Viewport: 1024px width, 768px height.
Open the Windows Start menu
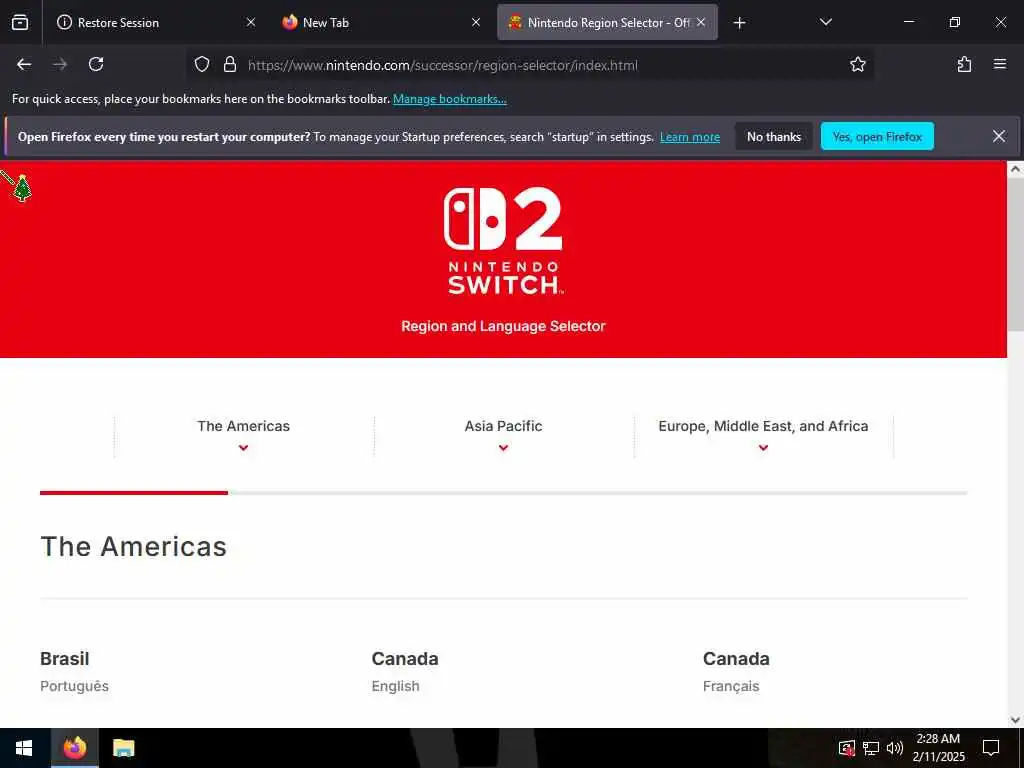pos(24,748)
